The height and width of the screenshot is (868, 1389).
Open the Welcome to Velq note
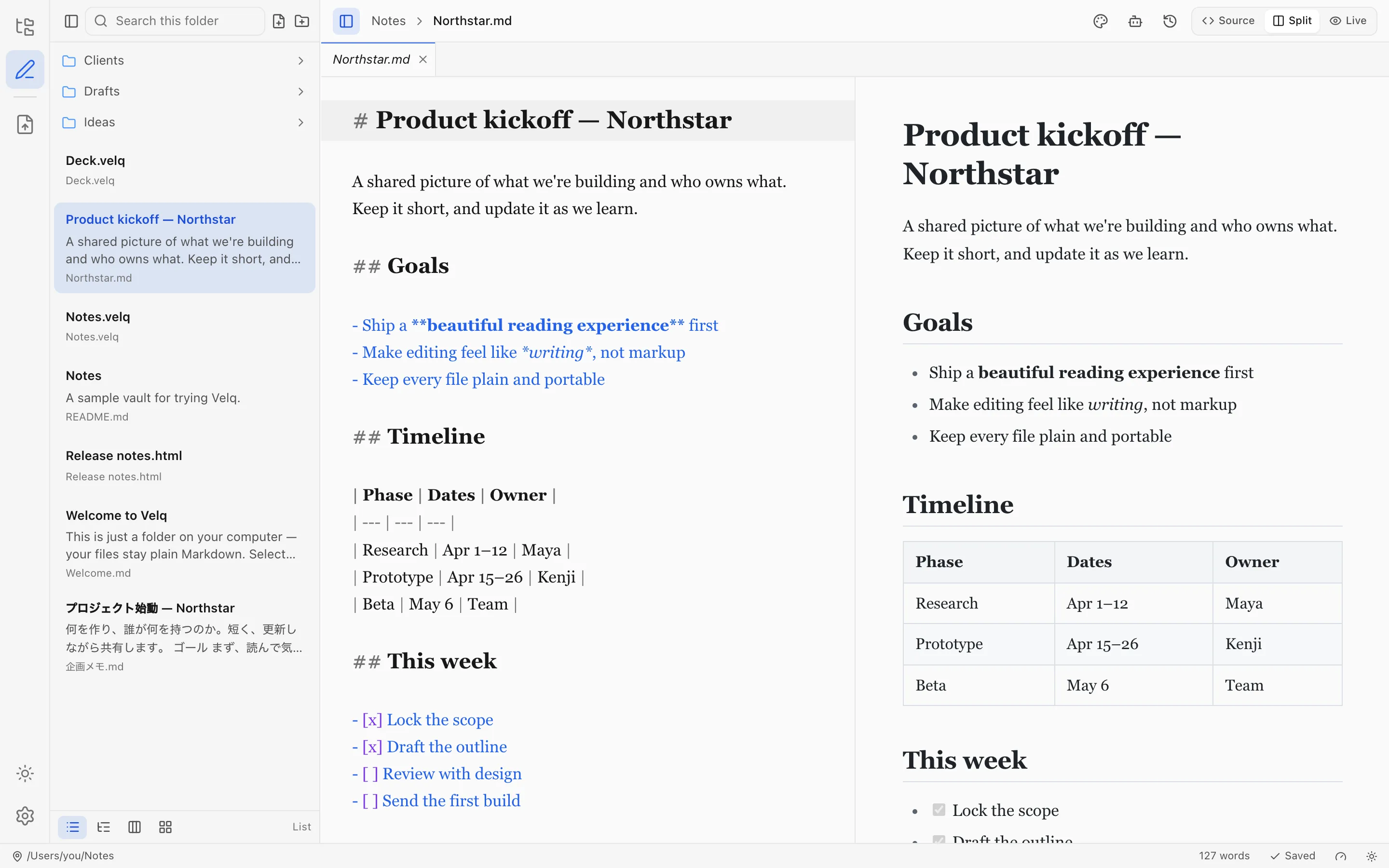pyautogui.click(x=185, y=543)
